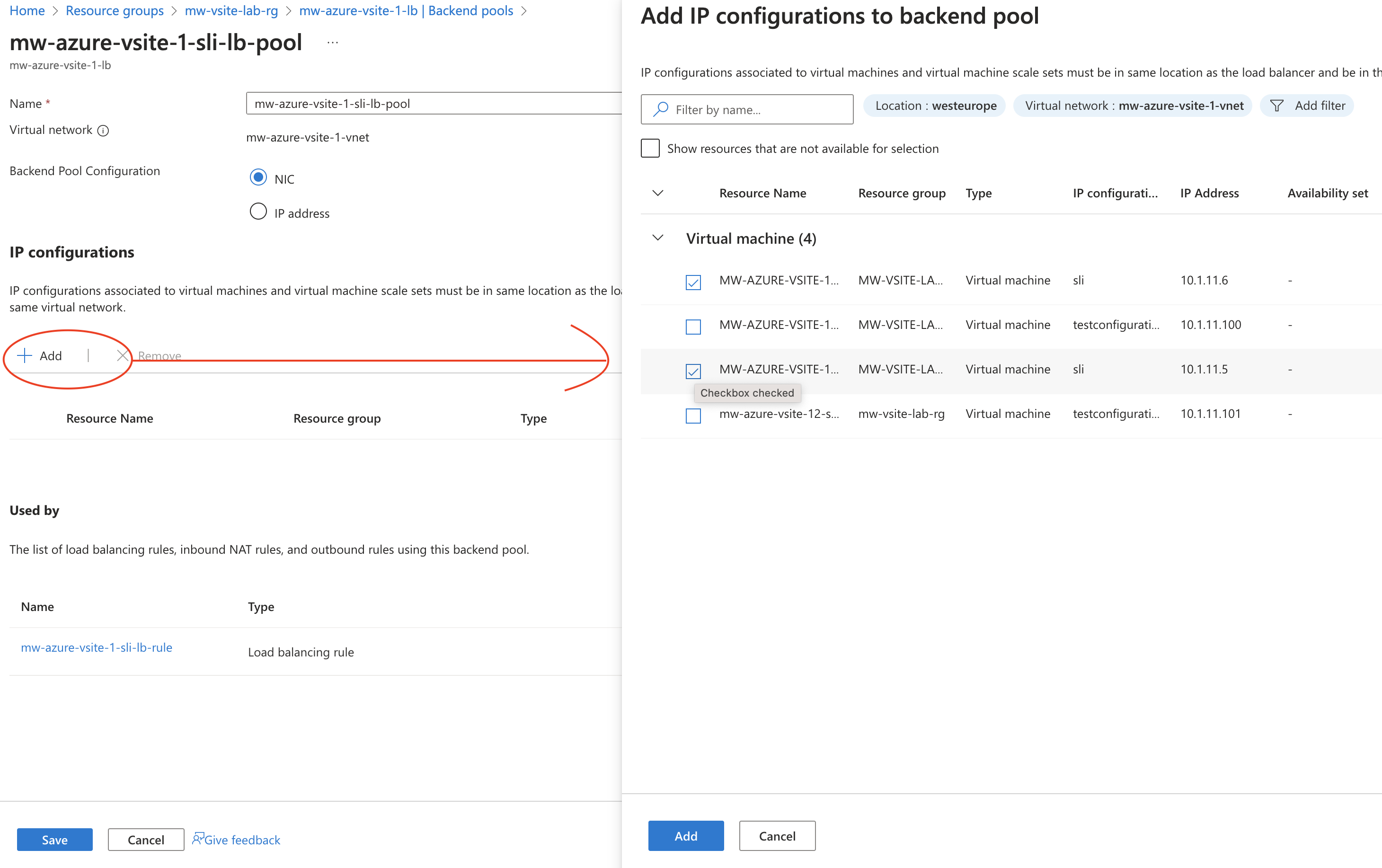
Task: Click the info icon next to Virtual network
Action: pos(103,130)
